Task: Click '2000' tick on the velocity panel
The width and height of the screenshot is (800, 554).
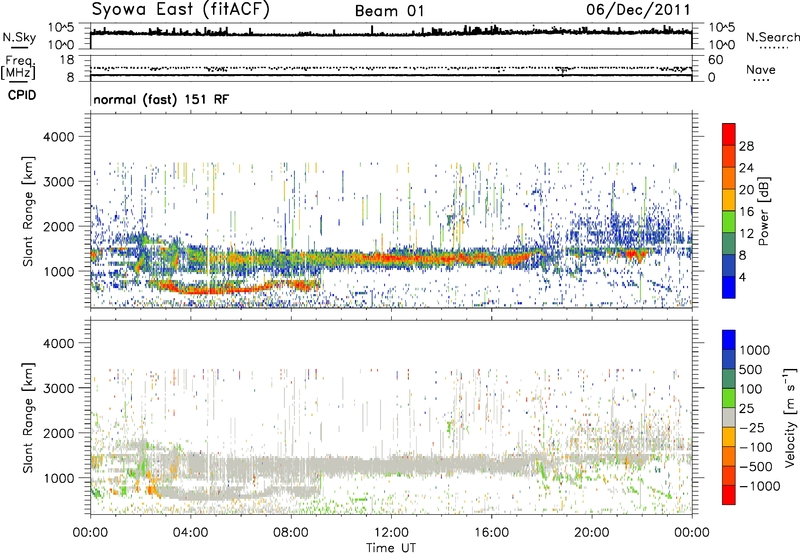Action: 58,433
